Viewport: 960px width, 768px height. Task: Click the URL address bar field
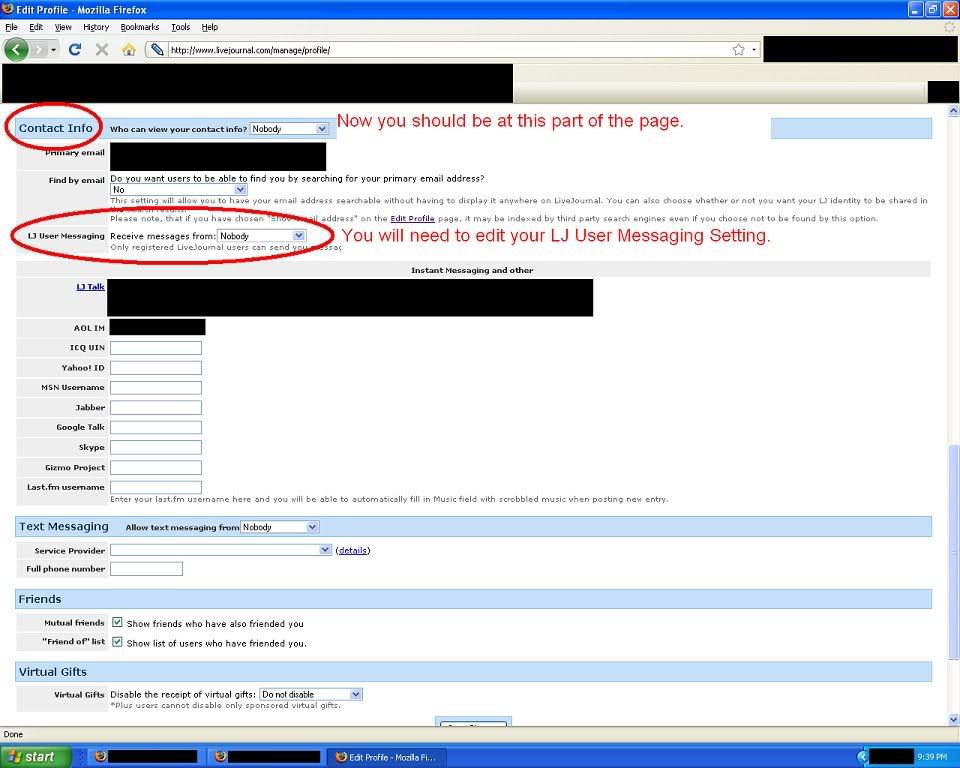(x=450, y=50)
